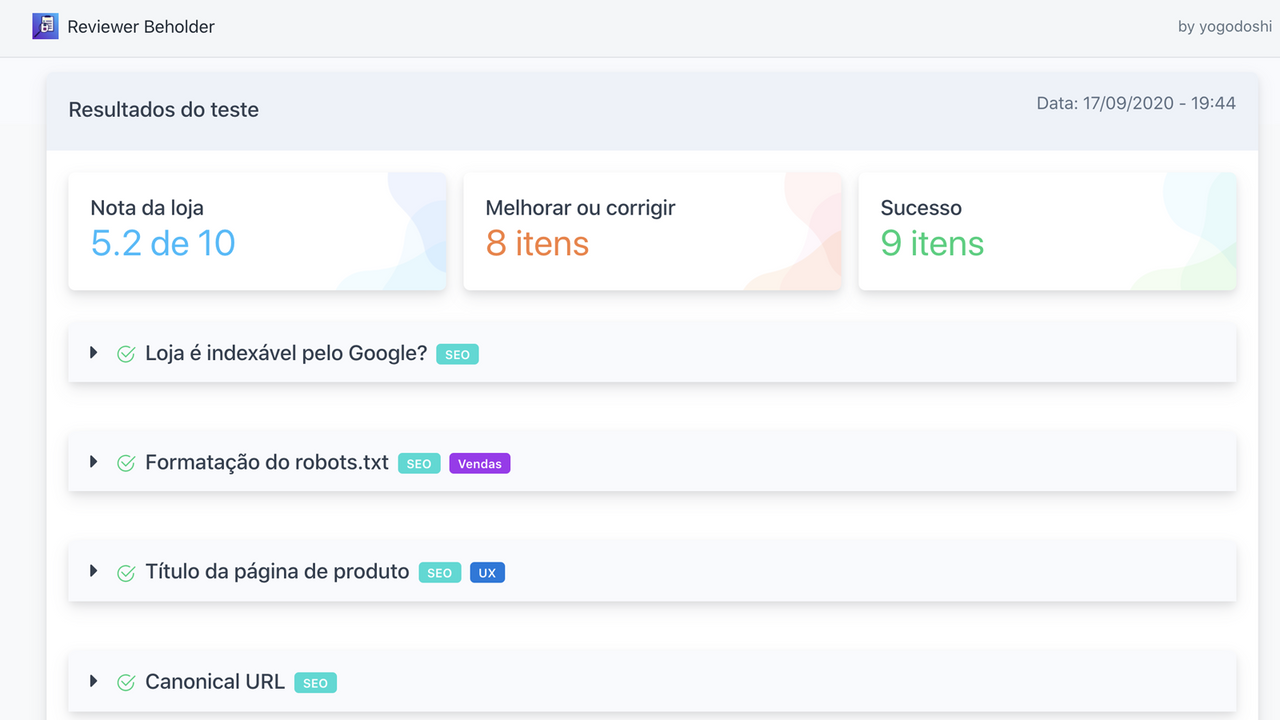
Task: Expand the Loja é indexável pelo Google row
Action: pyautogui.click(x=93, y=352)
